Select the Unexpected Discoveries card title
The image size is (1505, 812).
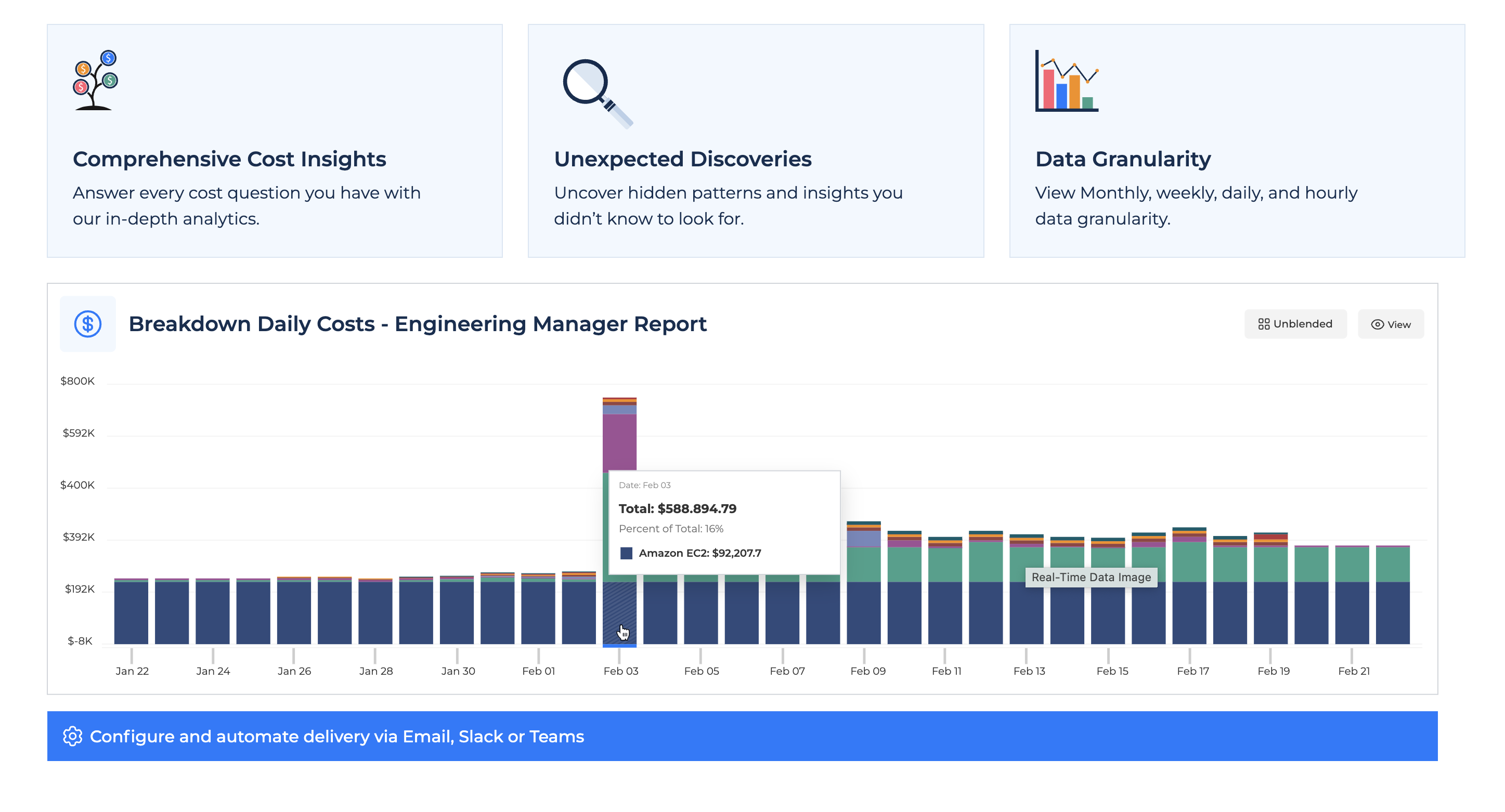pyautogui.click(x=682, y=159)
